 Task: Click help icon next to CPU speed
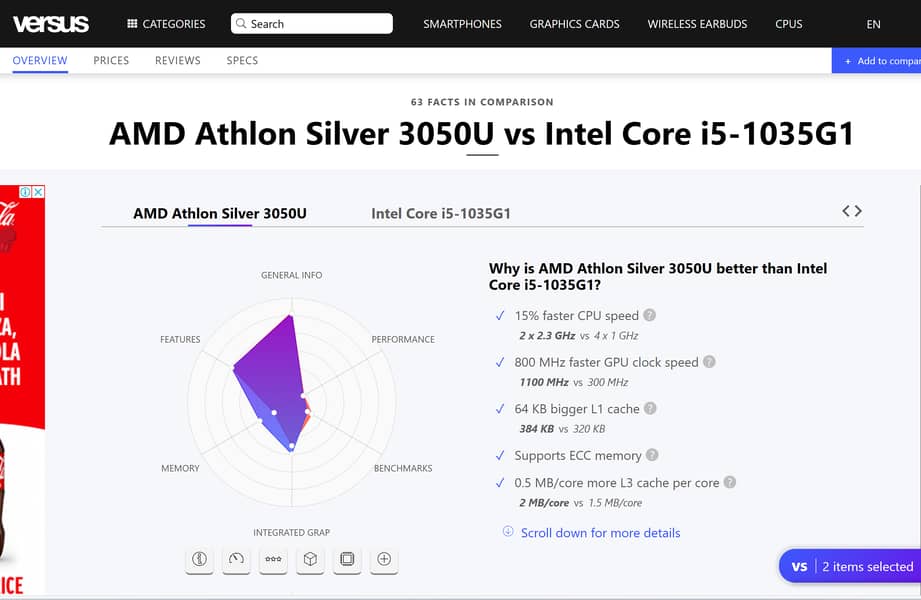coord(650,315)
